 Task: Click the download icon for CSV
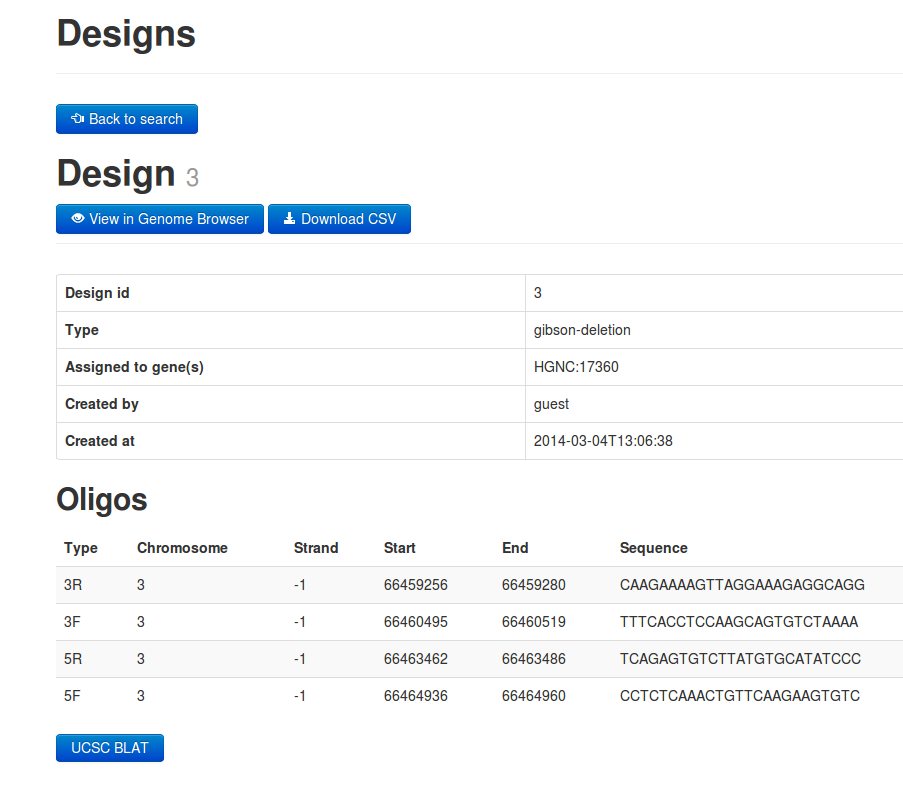click(289, 219)
